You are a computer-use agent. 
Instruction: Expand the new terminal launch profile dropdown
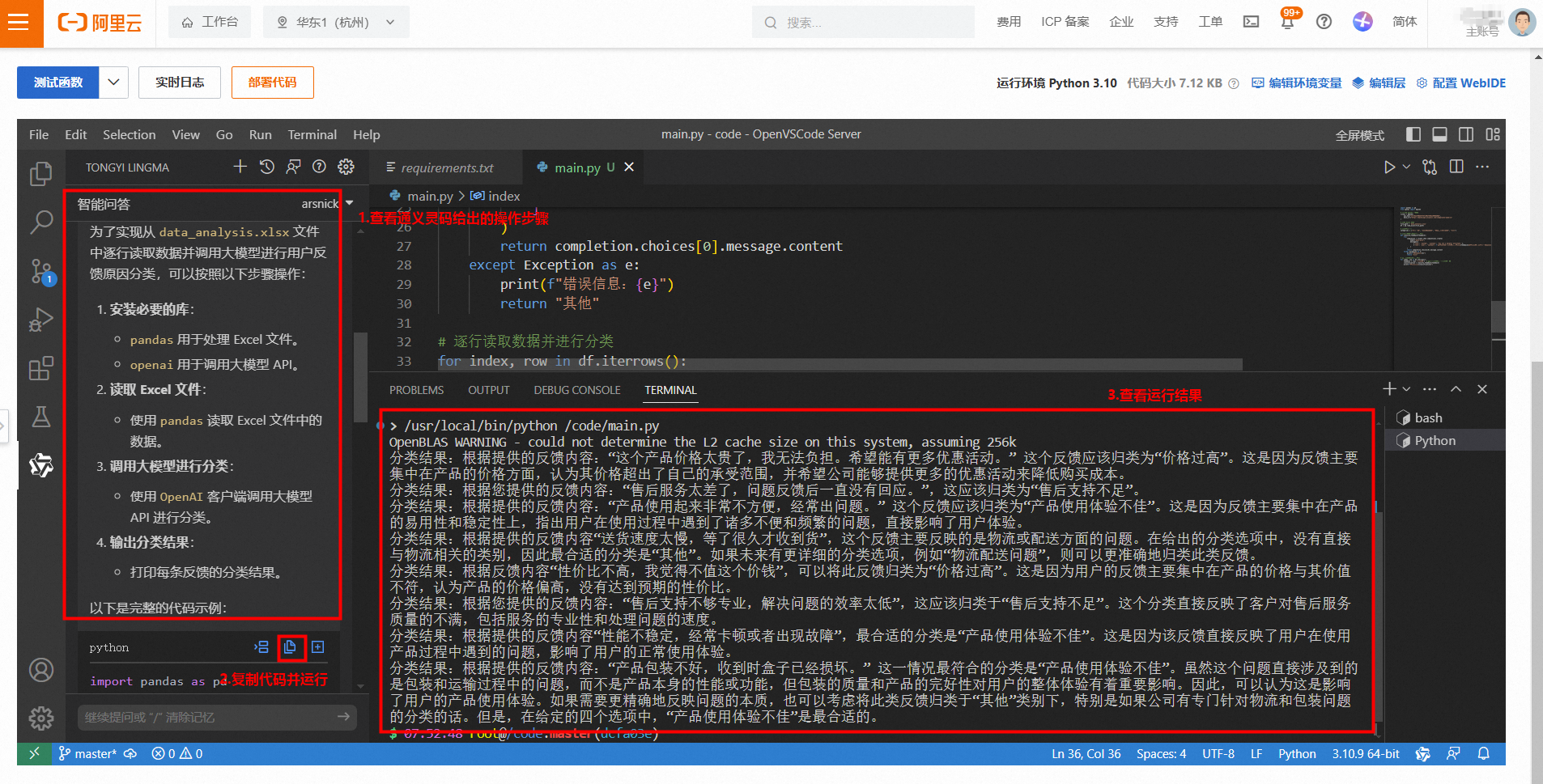1406,389
